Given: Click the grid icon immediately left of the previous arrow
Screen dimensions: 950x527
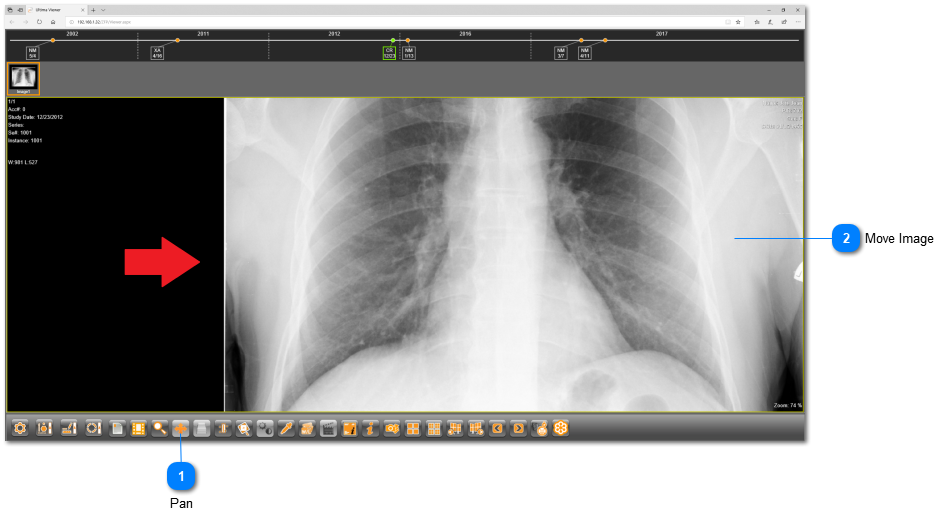Looking at the screenshot, I should (476, 428).
